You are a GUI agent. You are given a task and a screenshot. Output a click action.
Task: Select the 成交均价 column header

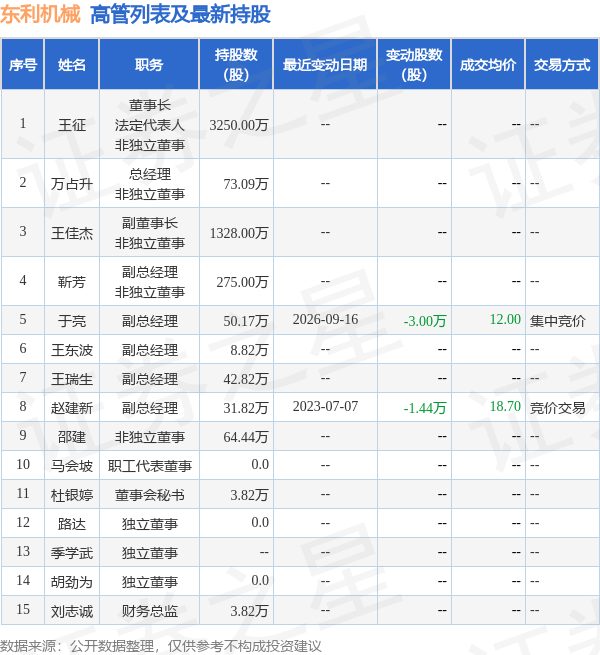pos(488,64)
